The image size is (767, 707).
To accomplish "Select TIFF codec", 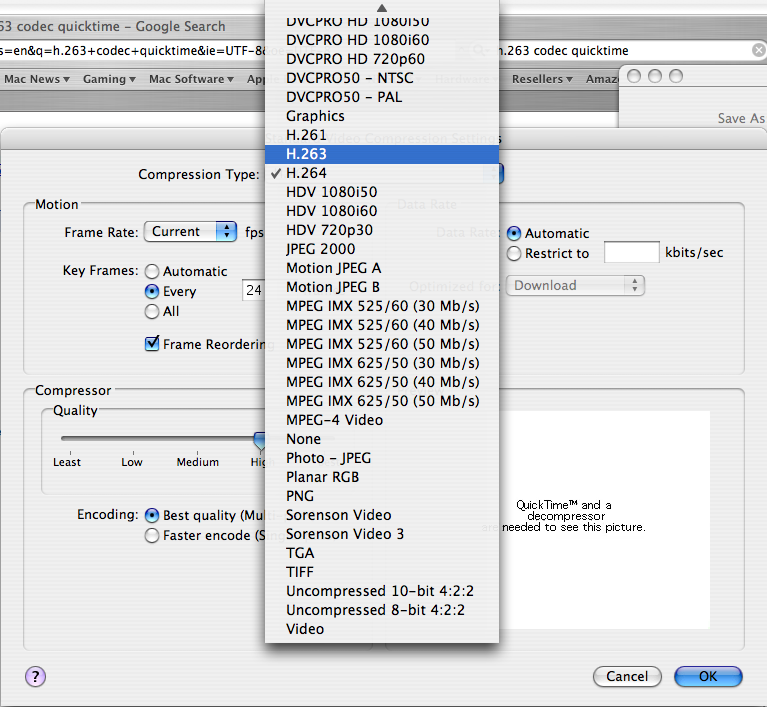I will point(382,572).
